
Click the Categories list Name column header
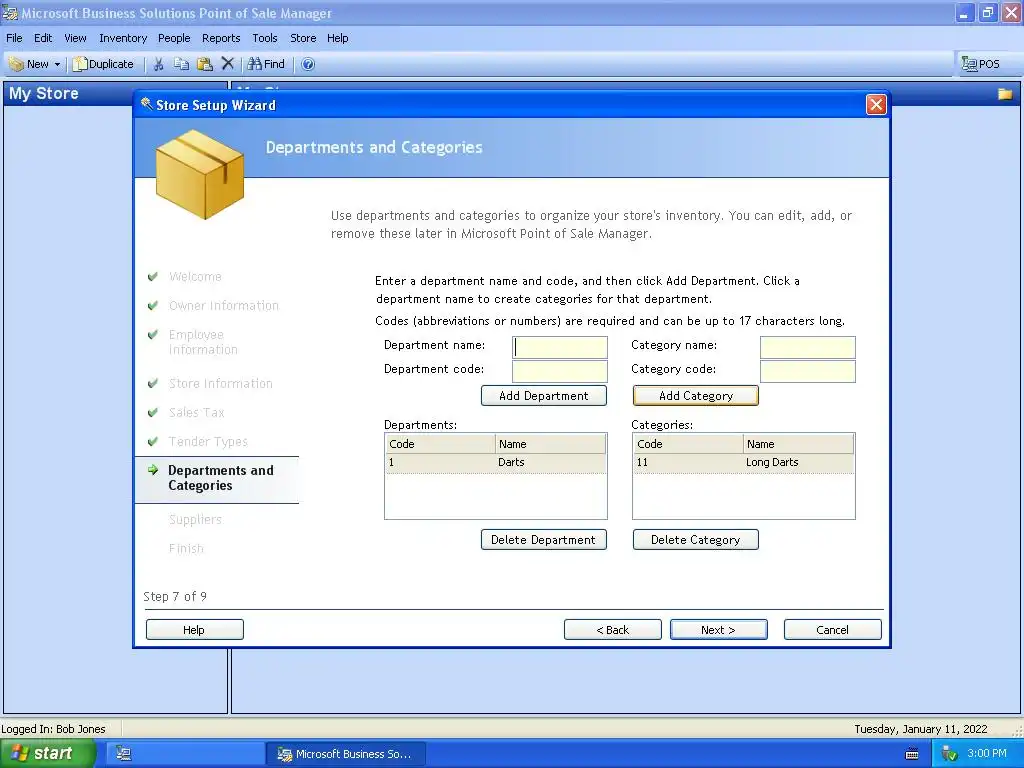click(798, 444)
